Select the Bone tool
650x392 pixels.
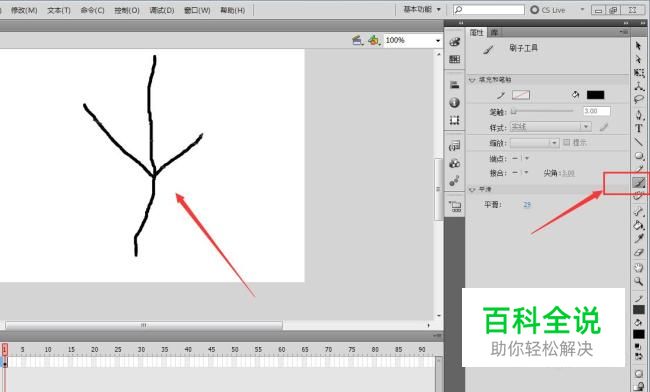pos(639,212)
